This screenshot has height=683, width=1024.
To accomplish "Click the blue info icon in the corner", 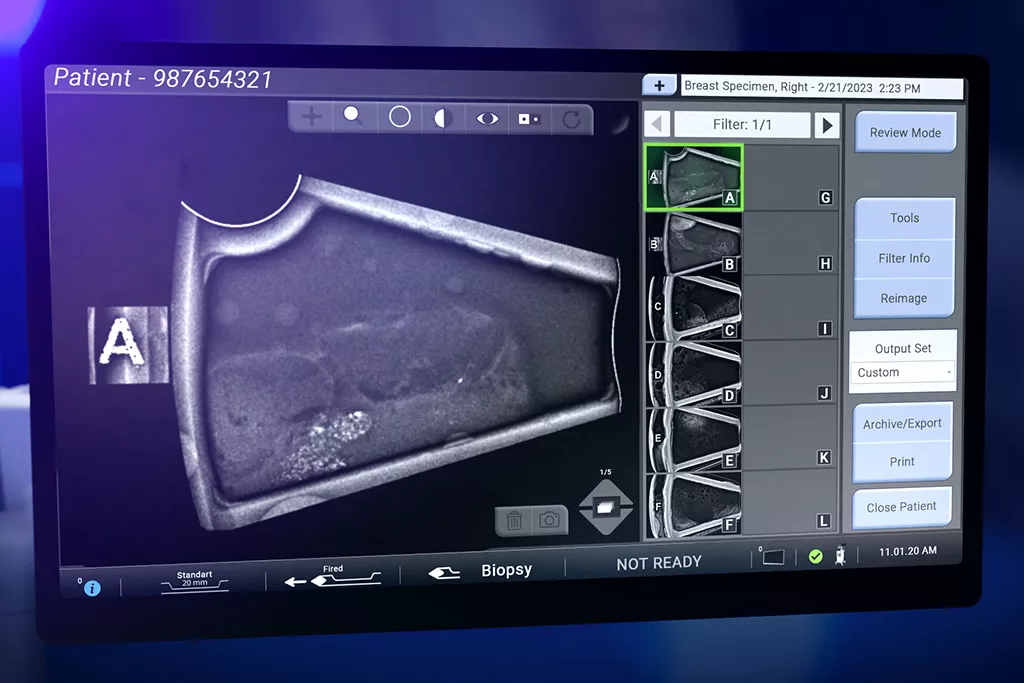I will [90, 588].
